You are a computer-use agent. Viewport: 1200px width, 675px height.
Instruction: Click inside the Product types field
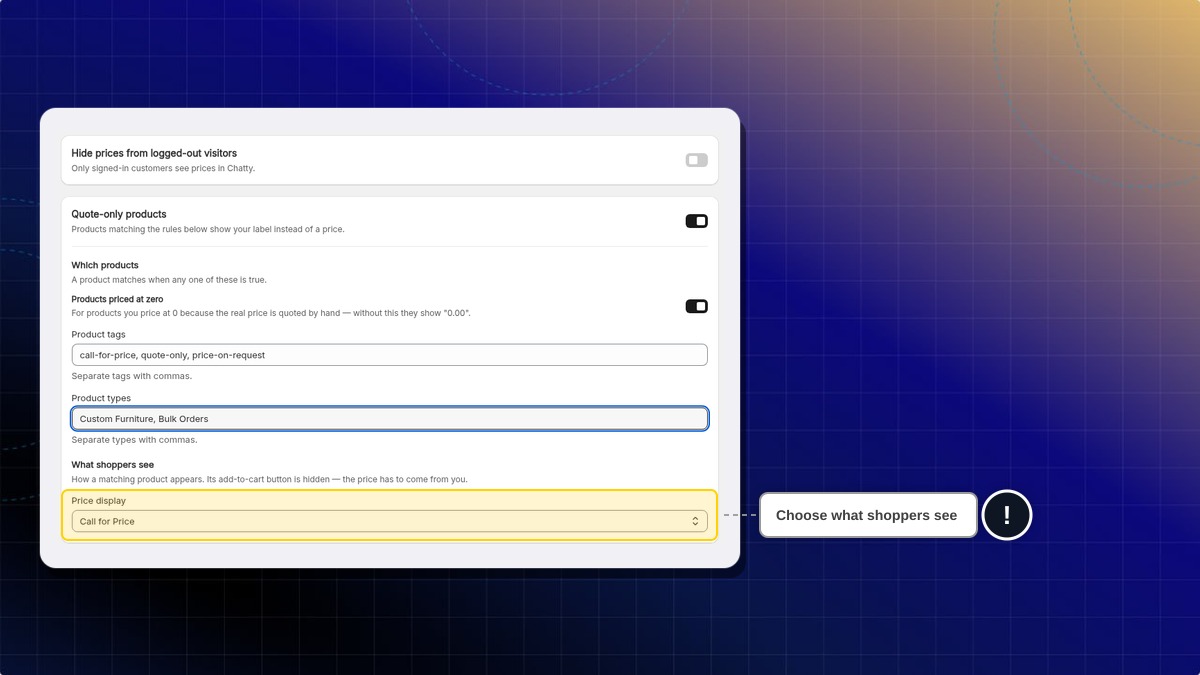pos(389,418)
